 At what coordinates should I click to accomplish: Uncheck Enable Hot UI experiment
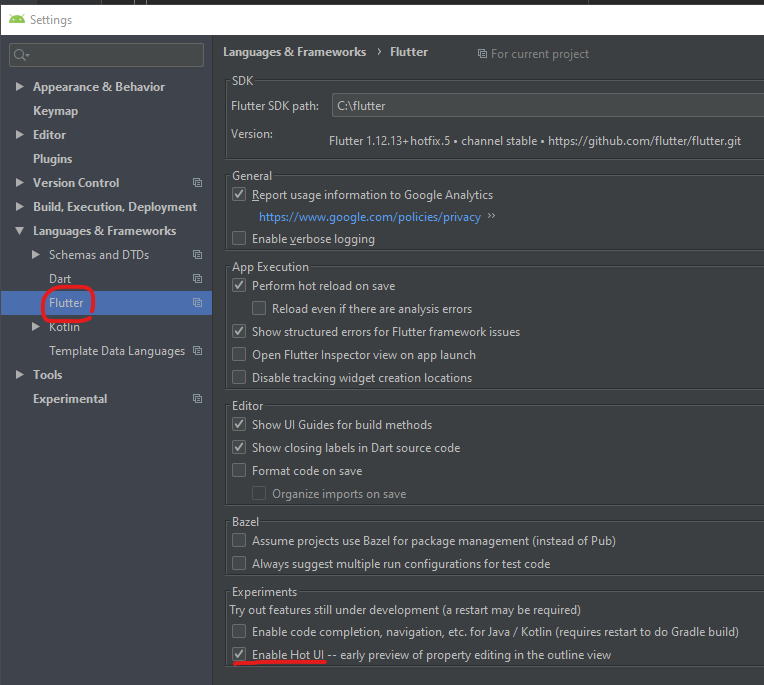coord(239,654)
